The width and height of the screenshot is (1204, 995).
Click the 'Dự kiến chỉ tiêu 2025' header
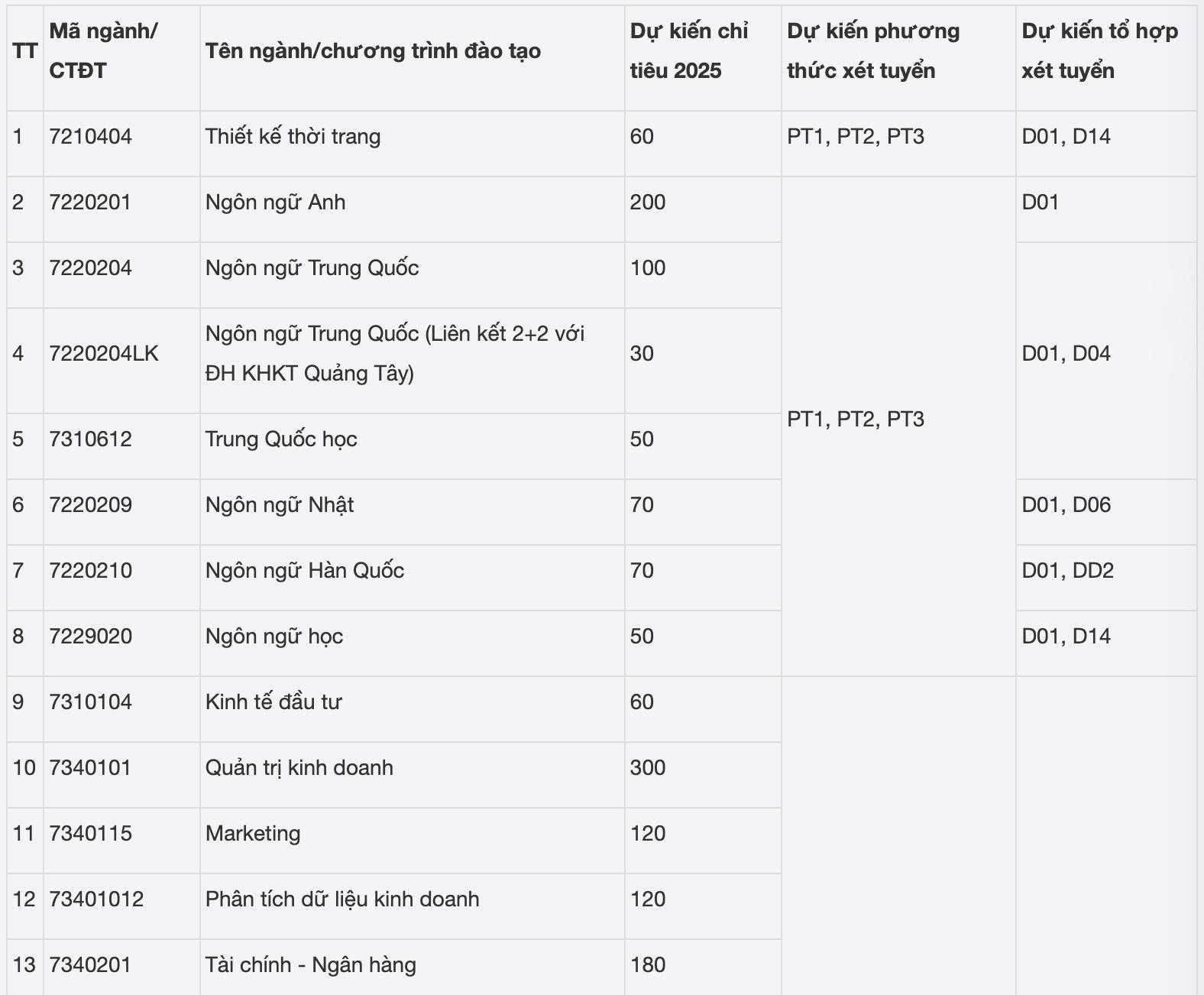pos(688,51)
